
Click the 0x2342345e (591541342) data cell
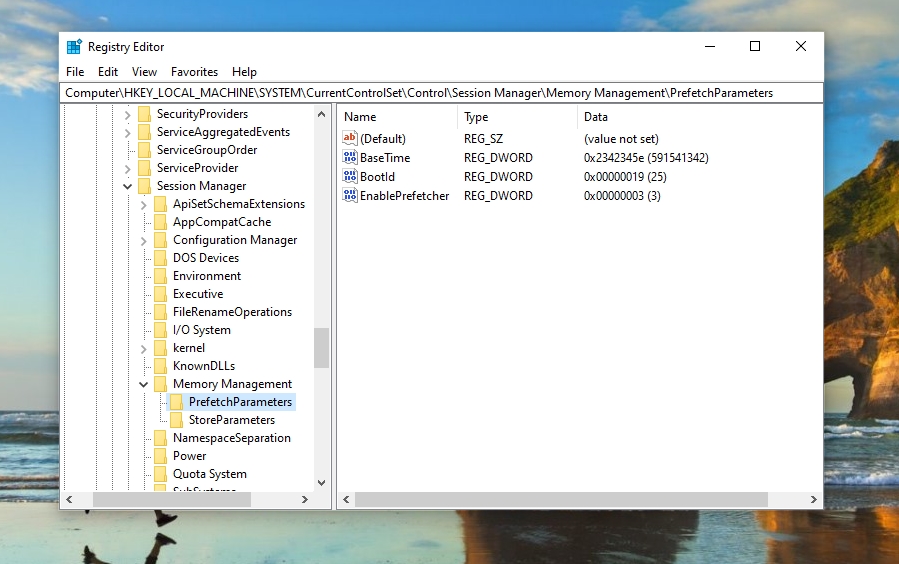(646, 158)
